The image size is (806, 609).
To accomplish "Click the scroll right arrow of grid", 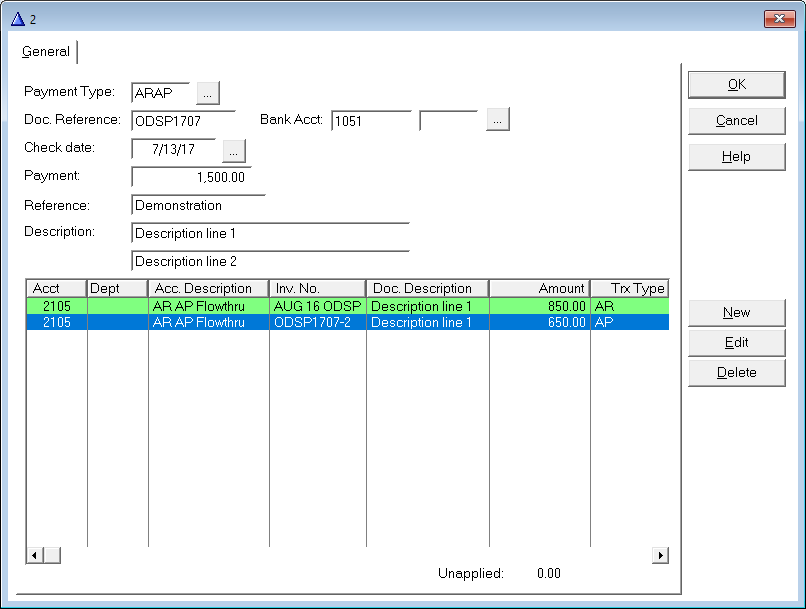I will [x=660, y=555].
